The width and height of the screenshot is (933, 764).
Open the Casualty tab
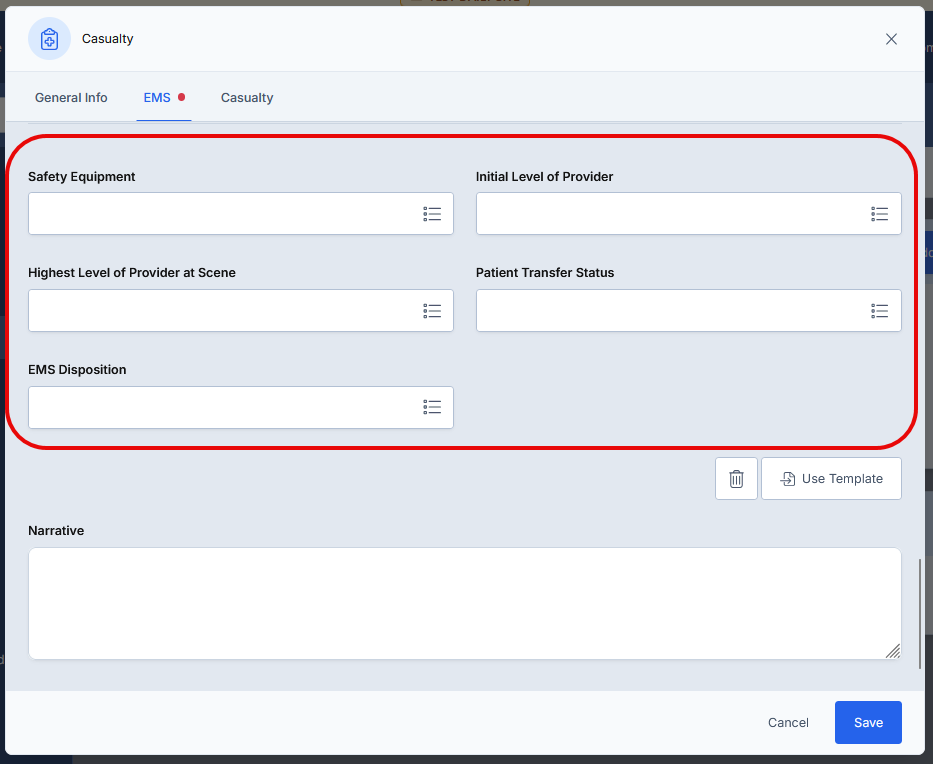247,98
